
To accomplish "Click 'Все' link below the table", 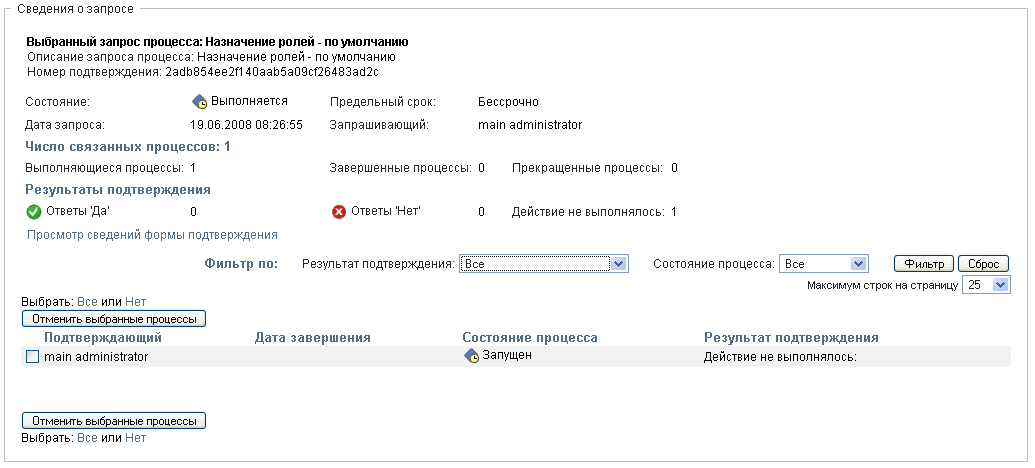I will 88,438.
